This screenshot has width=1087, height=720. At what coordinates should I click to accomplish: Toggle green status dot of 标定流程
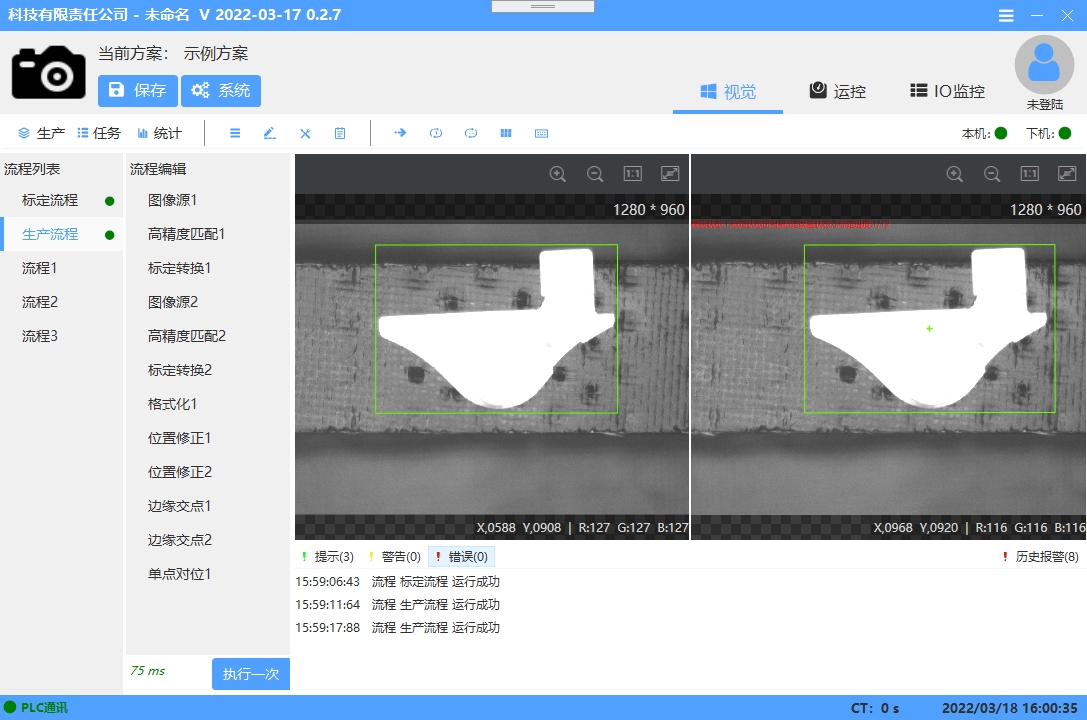(x=110, y=201)
